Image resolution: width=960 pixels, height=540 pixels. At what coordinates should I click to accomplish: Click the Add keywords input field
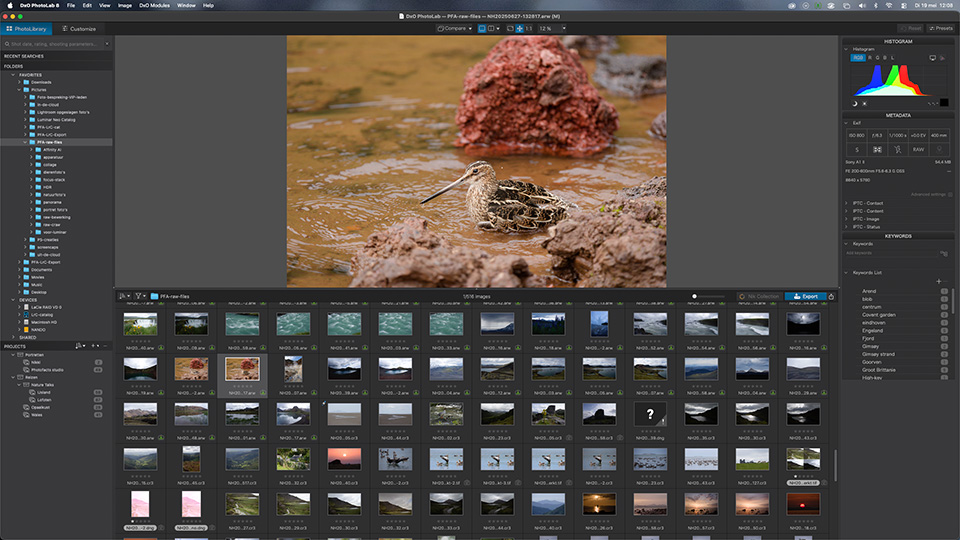coord(891,253)
